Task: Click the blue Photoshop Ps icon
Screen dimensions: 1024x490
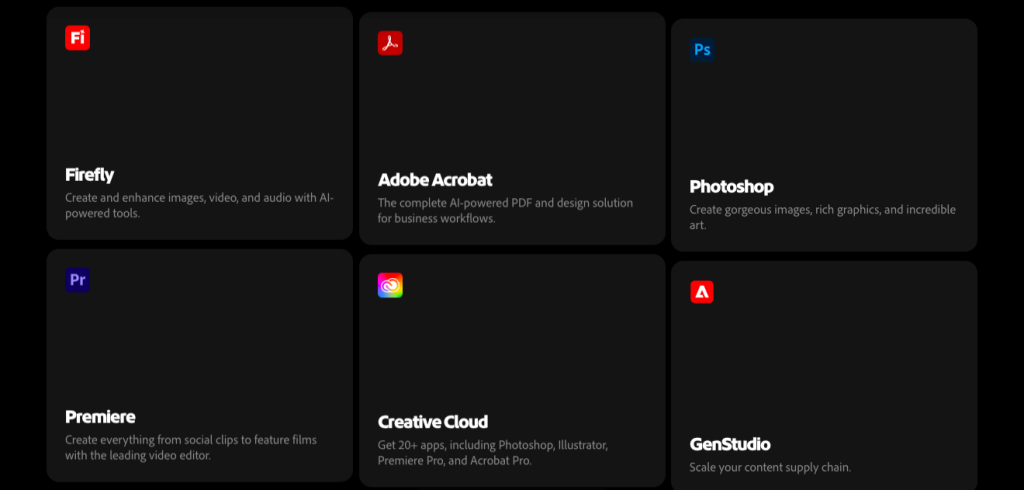Action: [702, 50]
